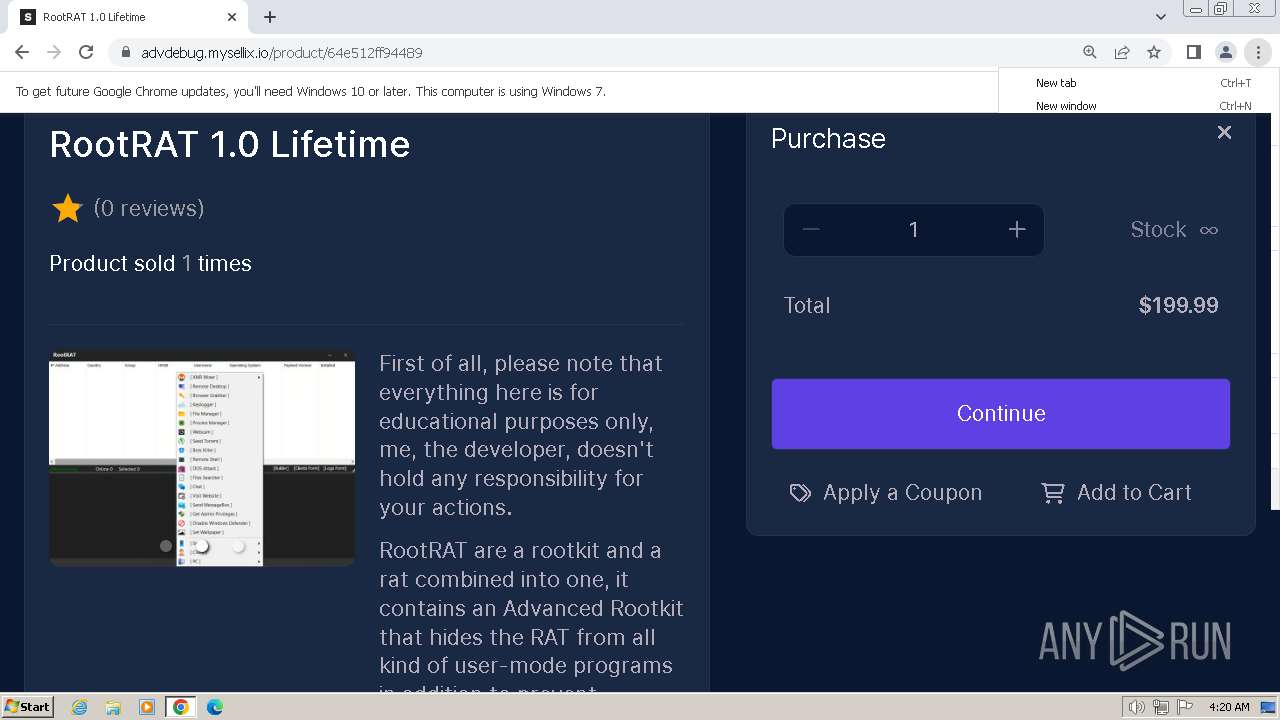The width and height of the screenshot is (1280, 720).
Task: Open the RootRAT screenshot thumbnail
Action: 202,458
